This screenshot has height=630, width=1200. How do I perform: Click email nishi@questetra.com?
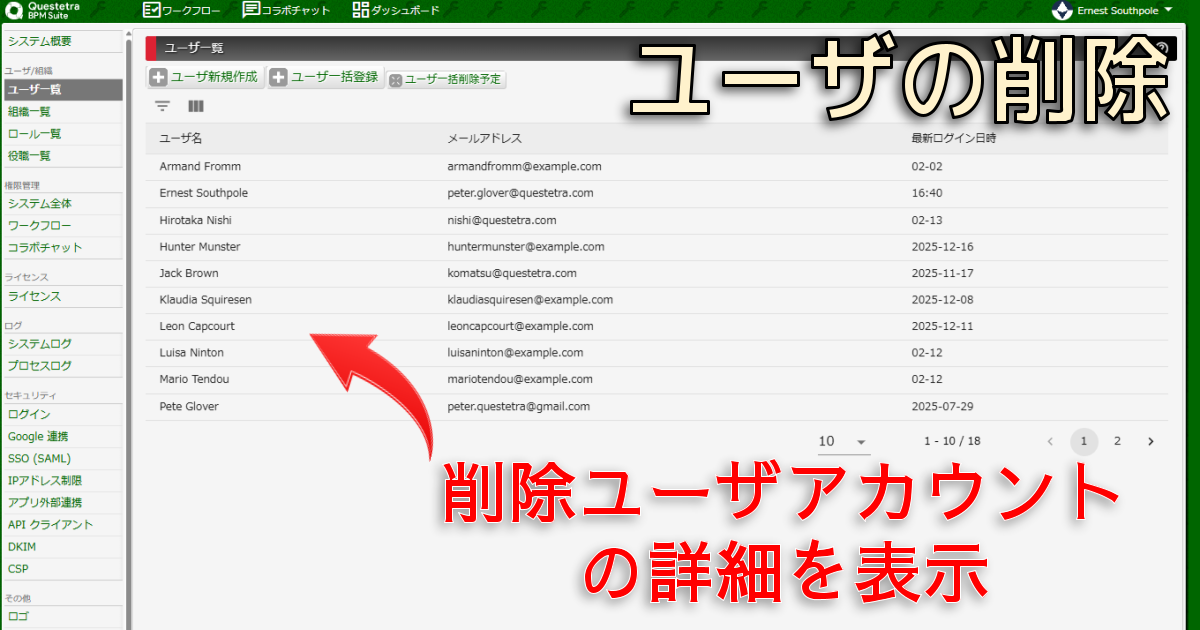click(x=502, y=220)
